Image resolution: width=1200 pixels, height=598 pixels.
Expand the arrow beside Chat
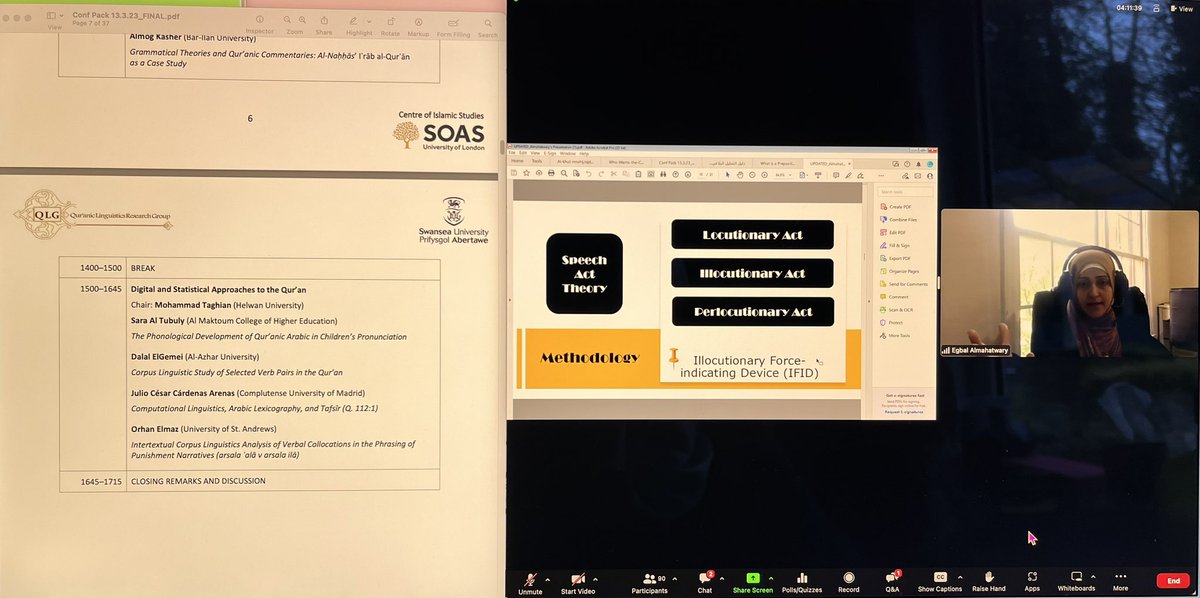point(723,578)
